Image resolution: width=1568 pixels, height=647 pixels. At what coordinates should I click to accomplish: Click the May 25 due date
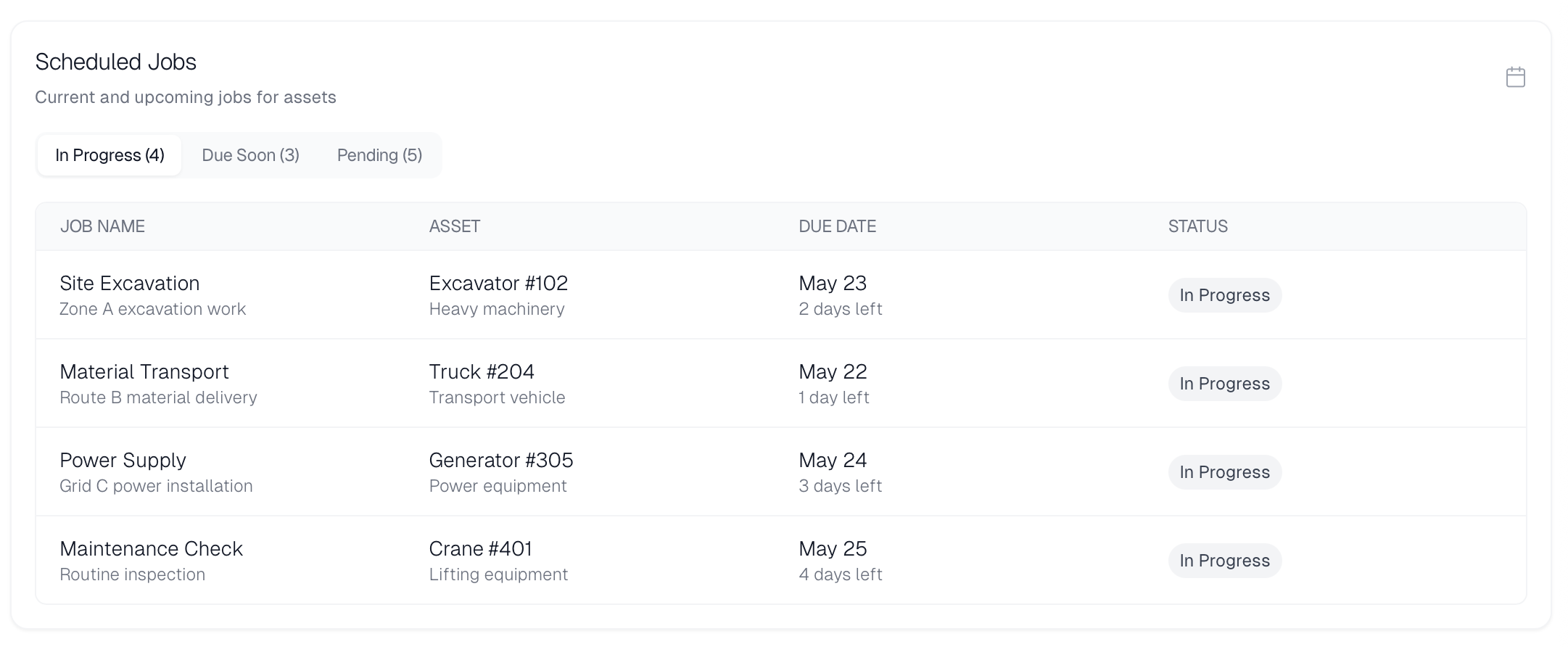coord(833,548)
